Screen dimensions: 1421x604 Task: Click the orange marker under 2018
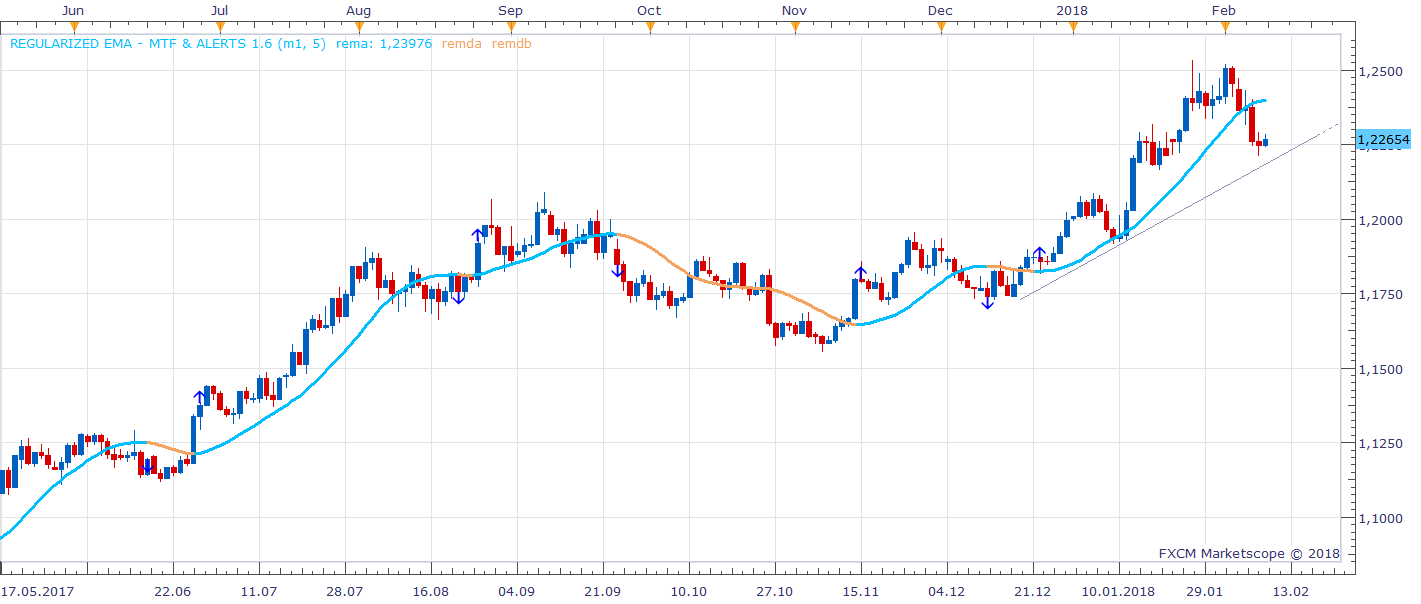click(1072, 27)
